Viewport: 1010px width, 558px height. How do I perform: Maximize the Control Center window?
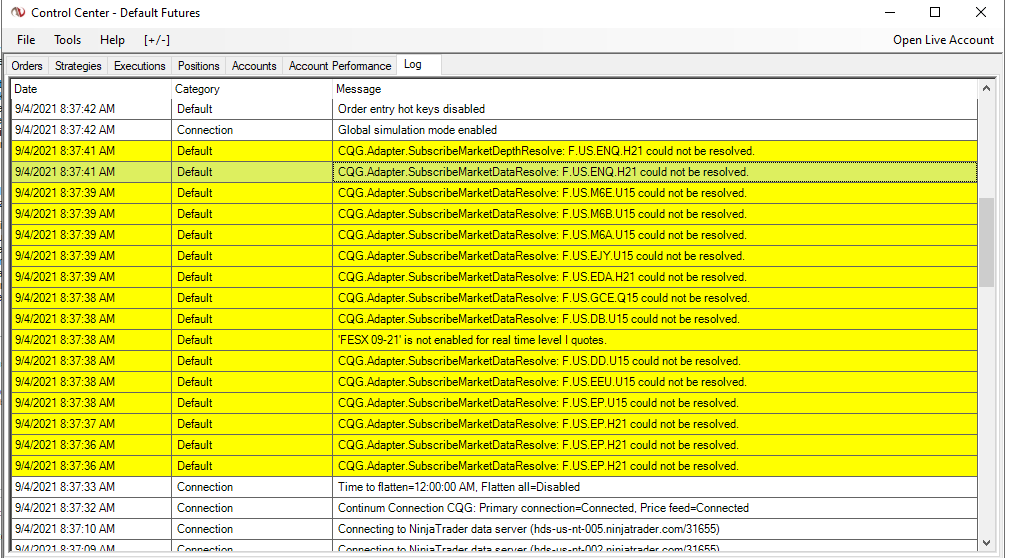(935, 12)
